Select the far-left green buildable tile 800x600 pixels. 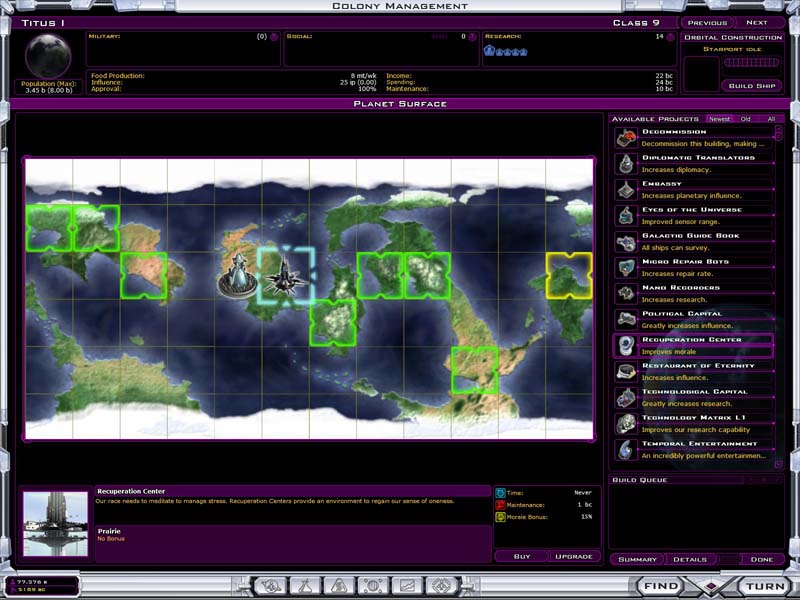click(x=49, y=228)
